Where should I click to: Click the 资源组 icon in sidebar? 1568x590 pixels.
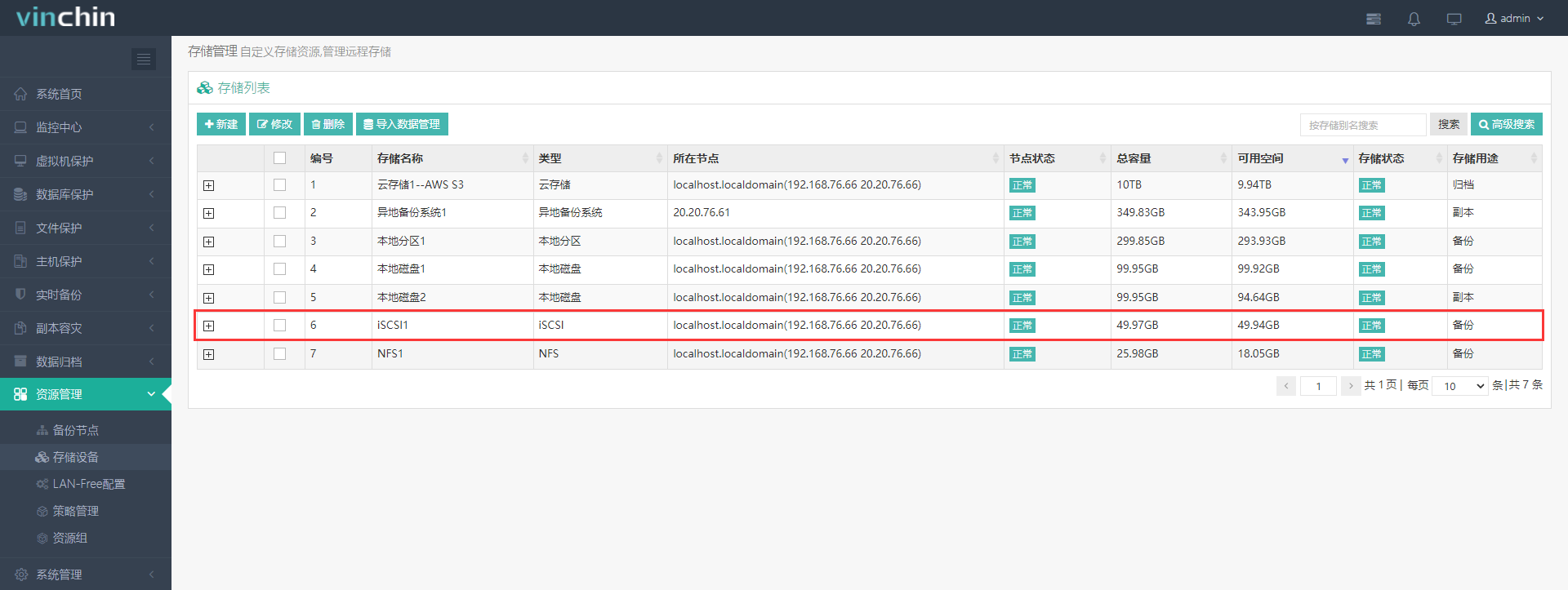coord(42,538)
